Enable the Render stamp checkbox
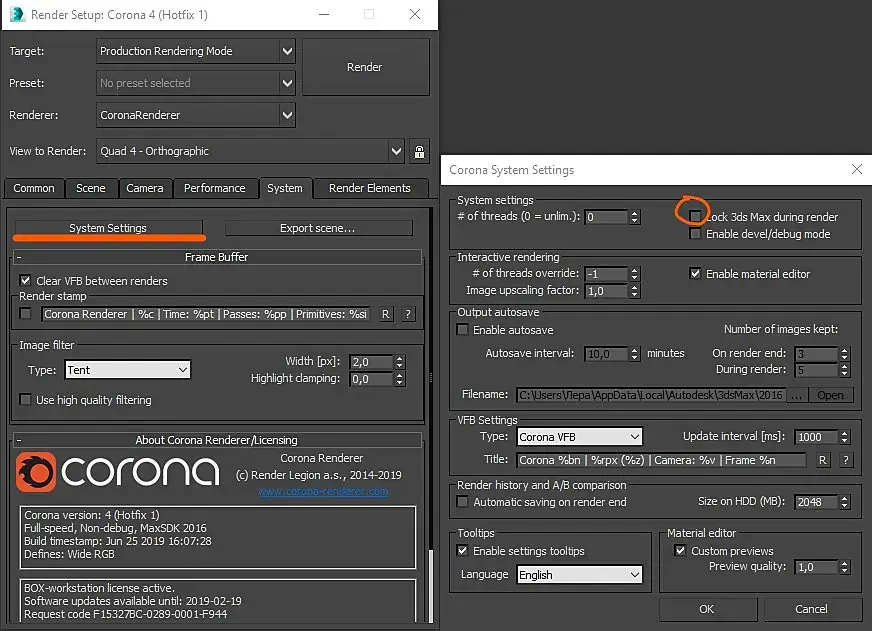This screenshot has height=631, width=872. (x=25, y=314)
